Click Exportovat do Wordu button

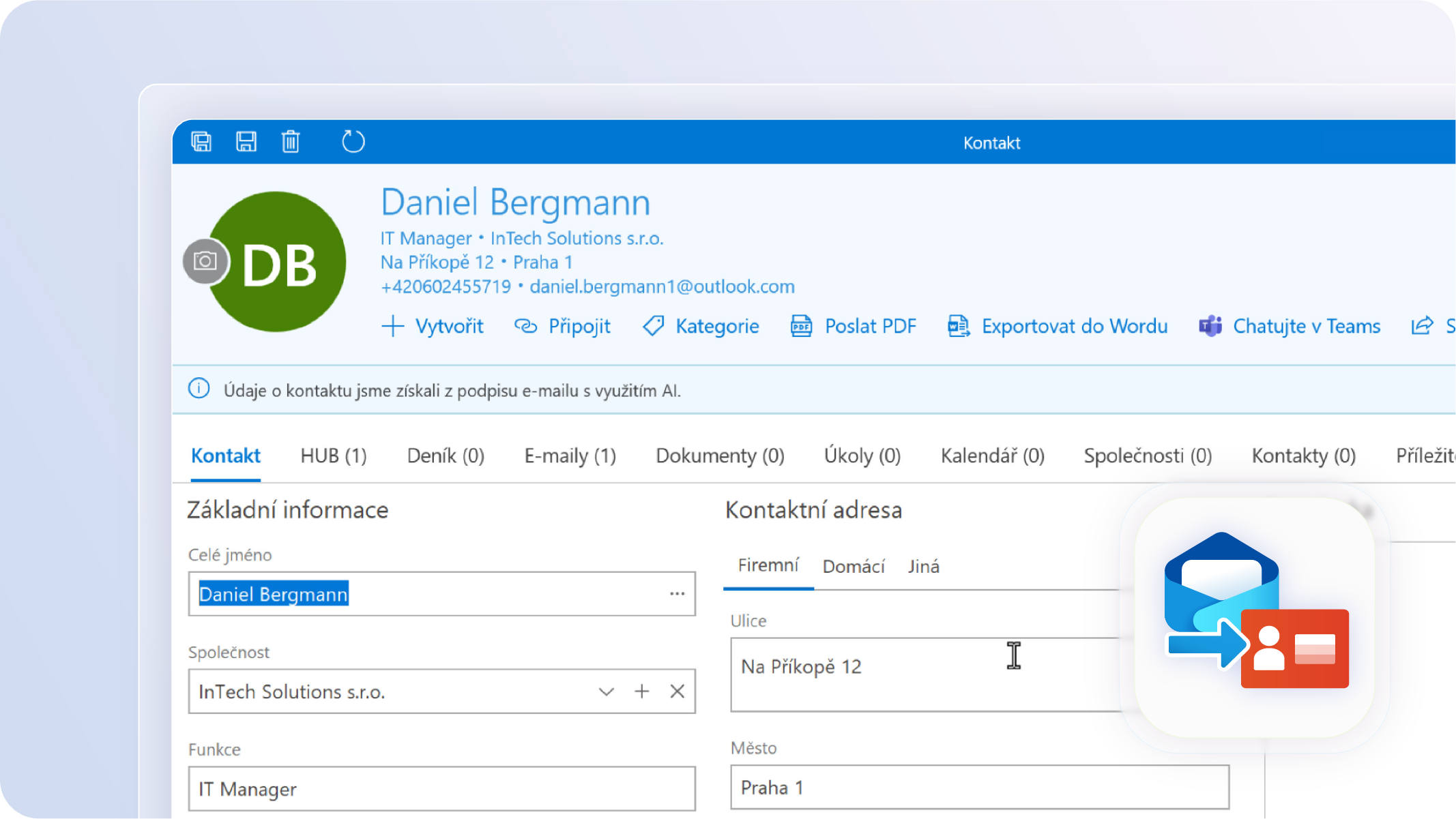point(1058,326)
